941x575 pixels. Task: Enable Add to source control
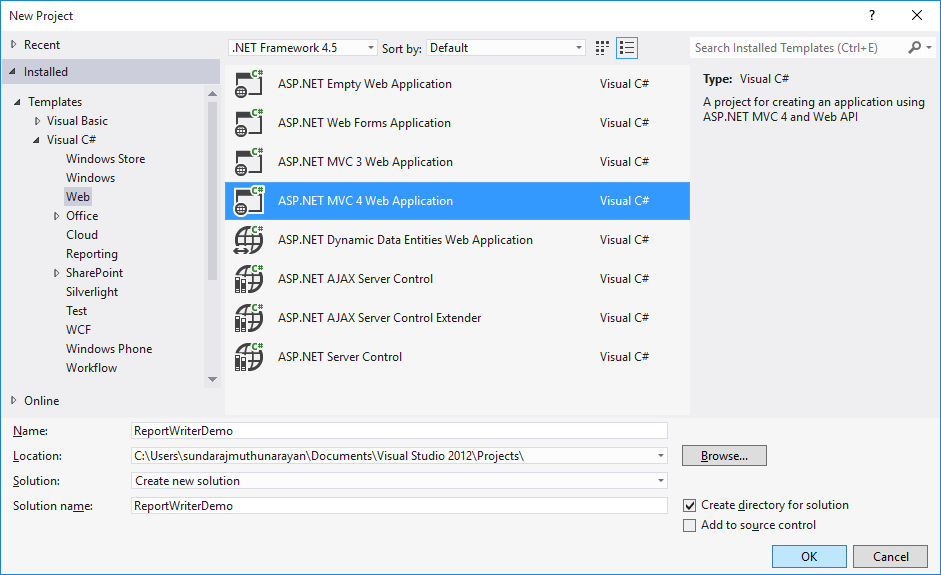689,526
